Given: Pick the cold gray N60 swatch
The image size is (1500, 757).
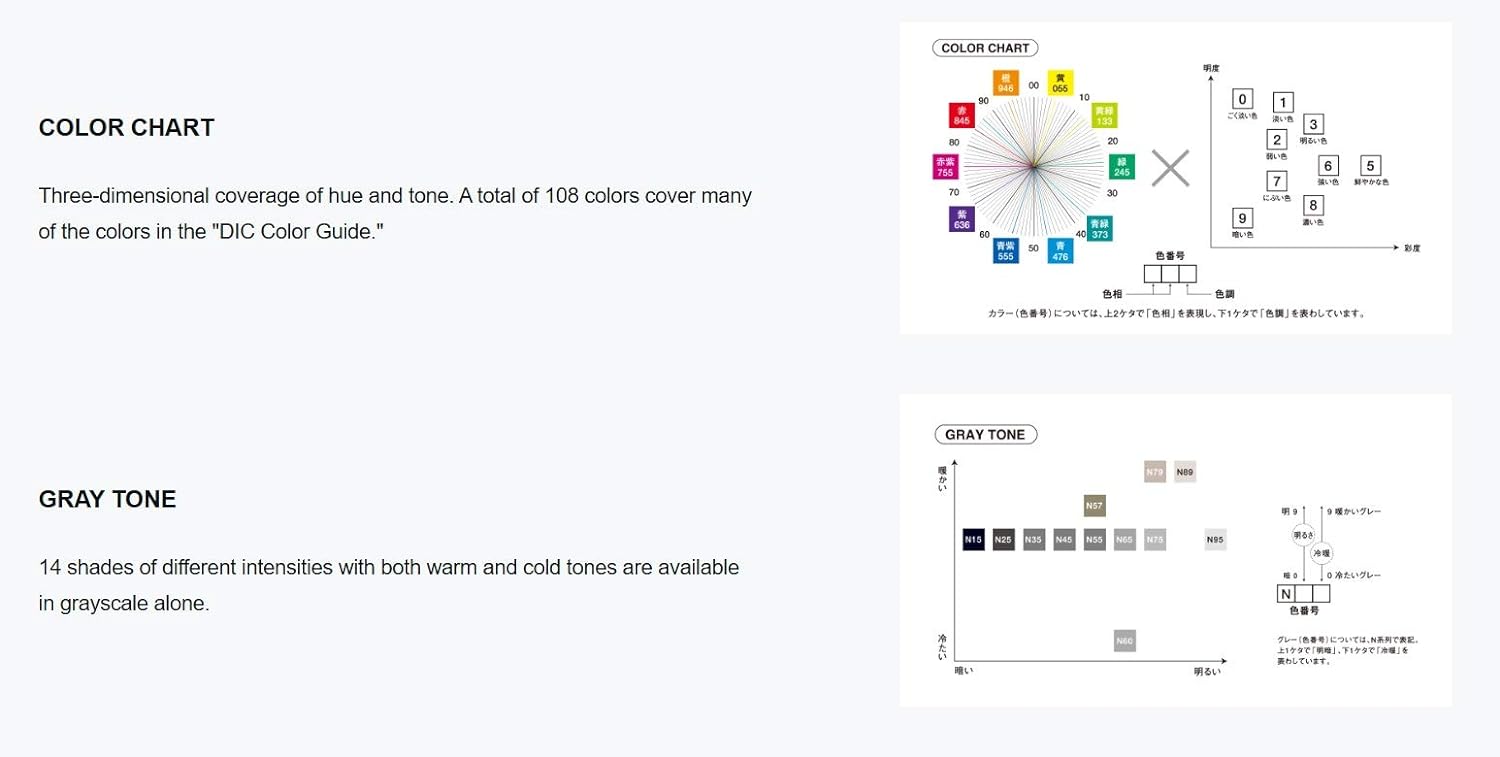Looking at the screenshot, I should pos(1125,641).
